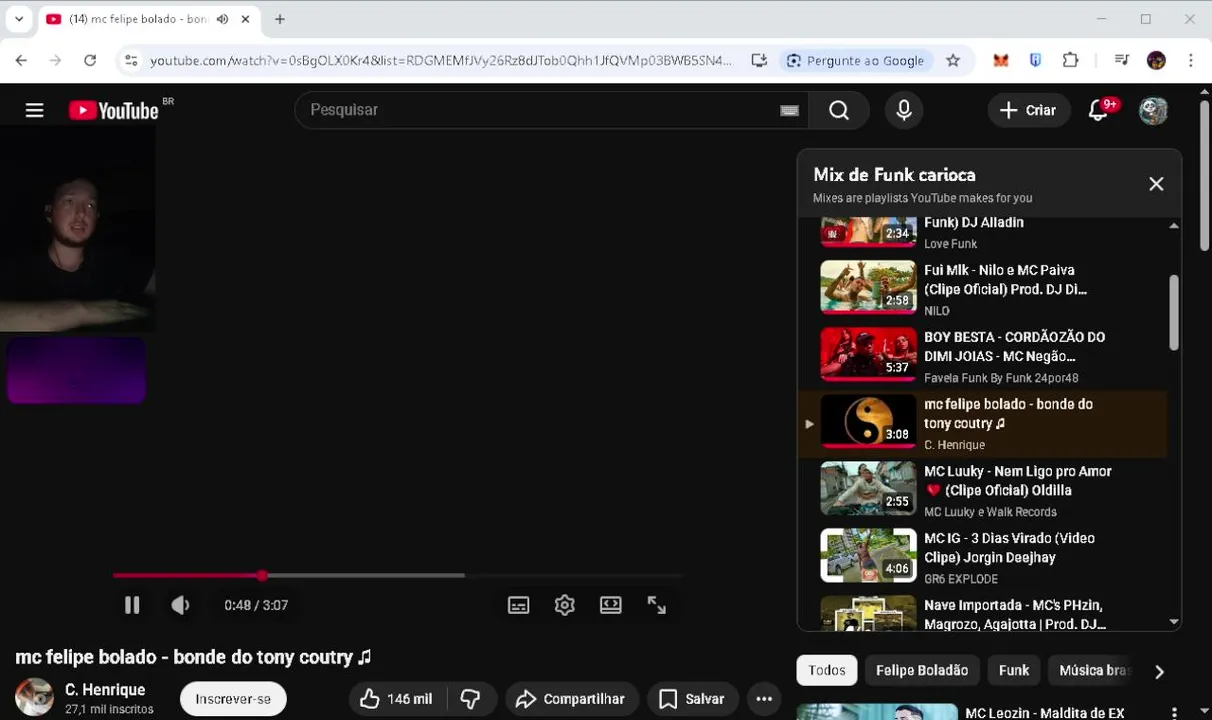1212x720 pixels.
Task: Mute the tab using speaker icon
Action: [x=222, y=19]
